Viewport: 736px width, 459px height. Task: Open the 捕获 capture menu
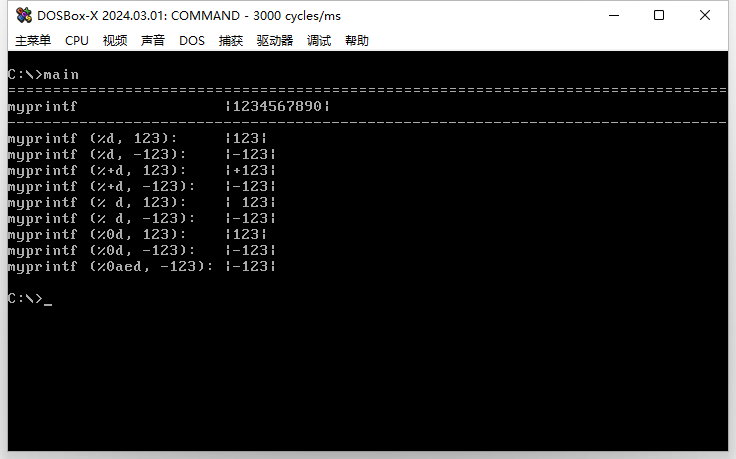click(x=231, y=41)
